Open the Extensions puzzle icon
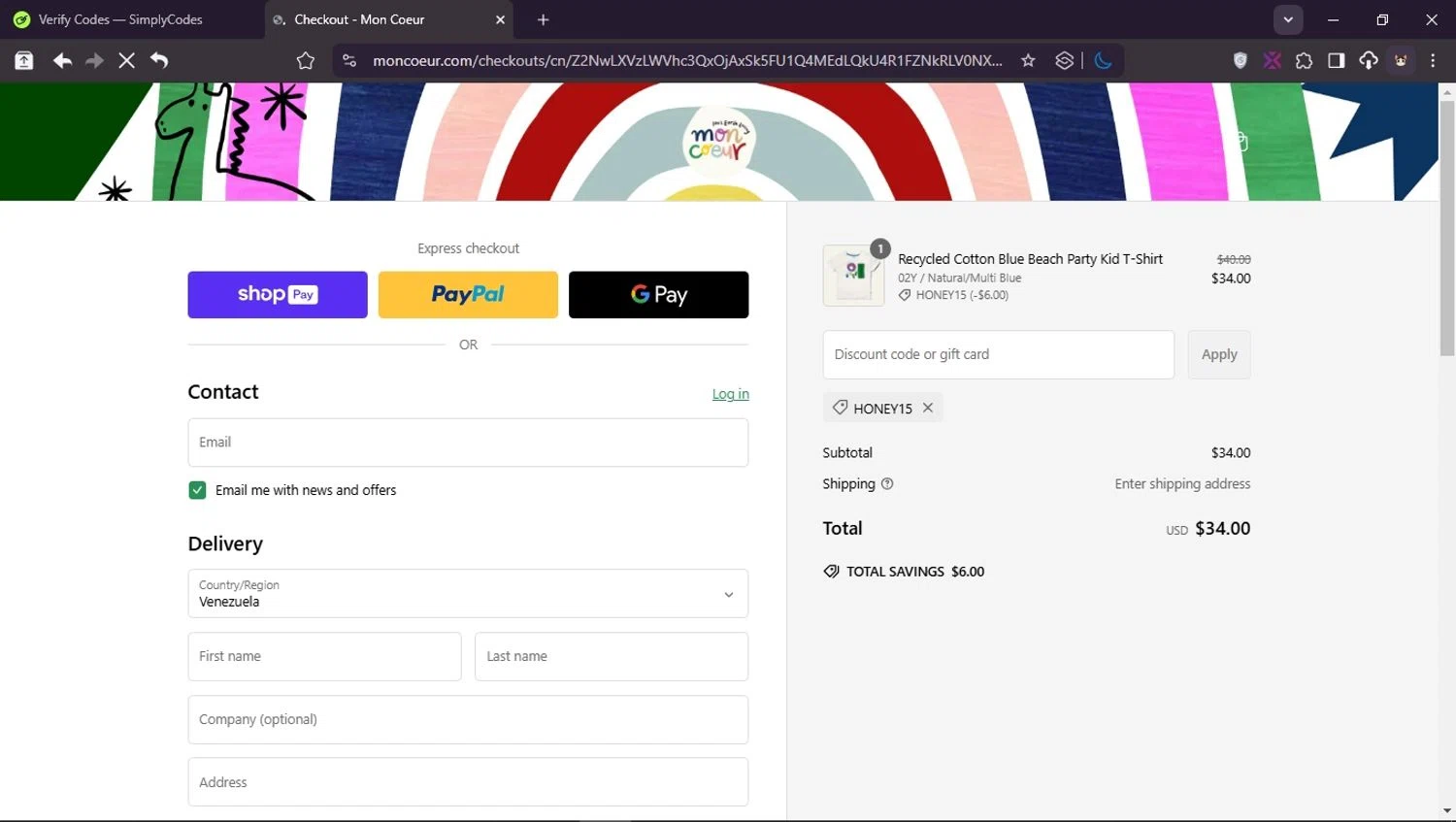Viewport: 1456px width, 822px height. 1304,60
